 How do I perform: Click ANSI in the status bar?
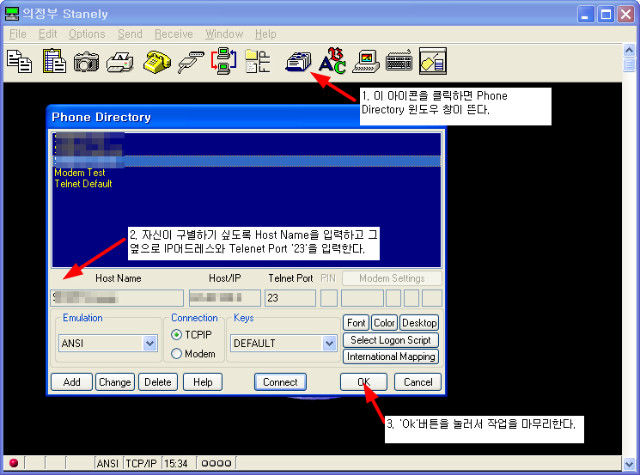[x=108, y=464]
